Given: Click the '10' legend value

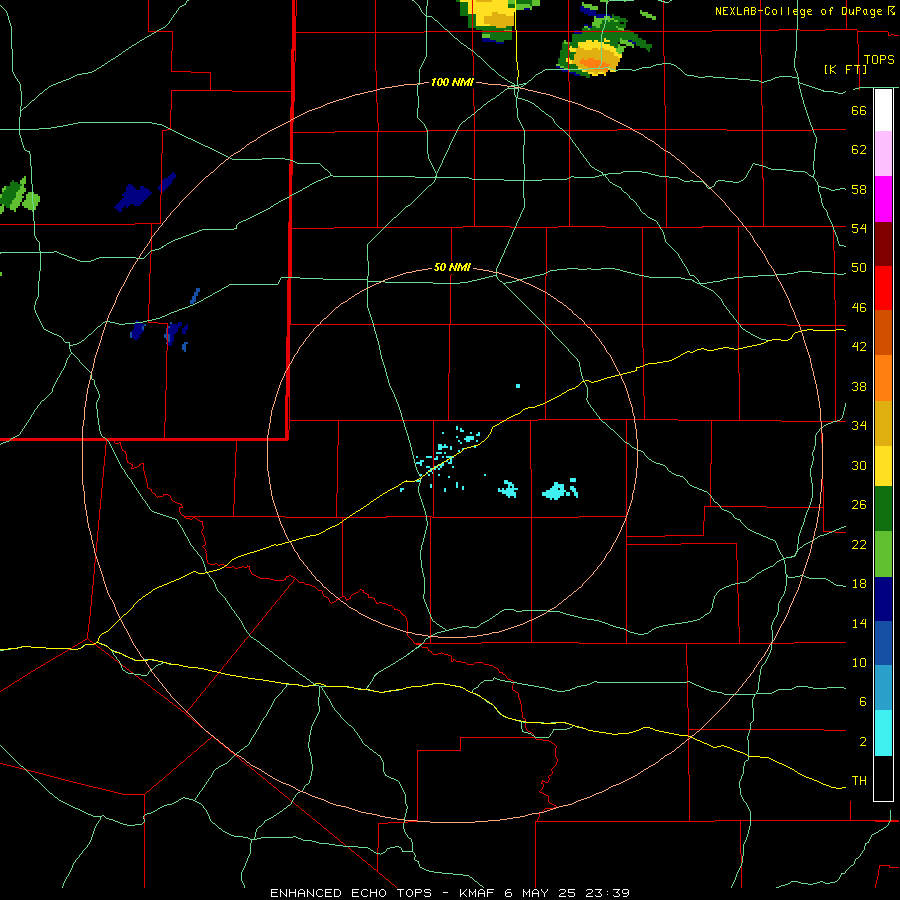Looking at the screenshot, I should point(859,662).
